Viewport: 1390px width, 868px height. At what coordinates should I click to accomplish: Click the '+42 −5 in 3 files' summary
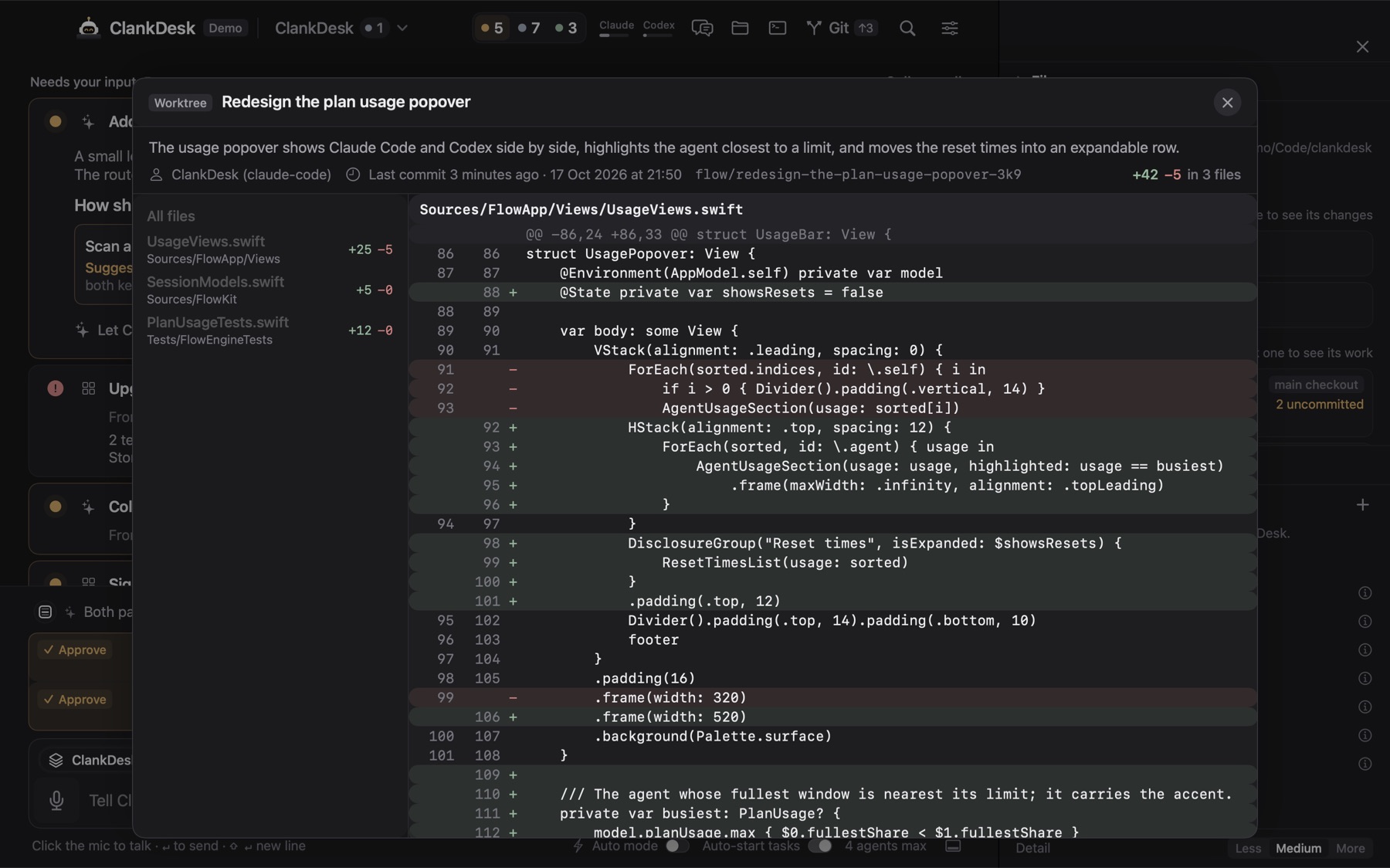1186,175
